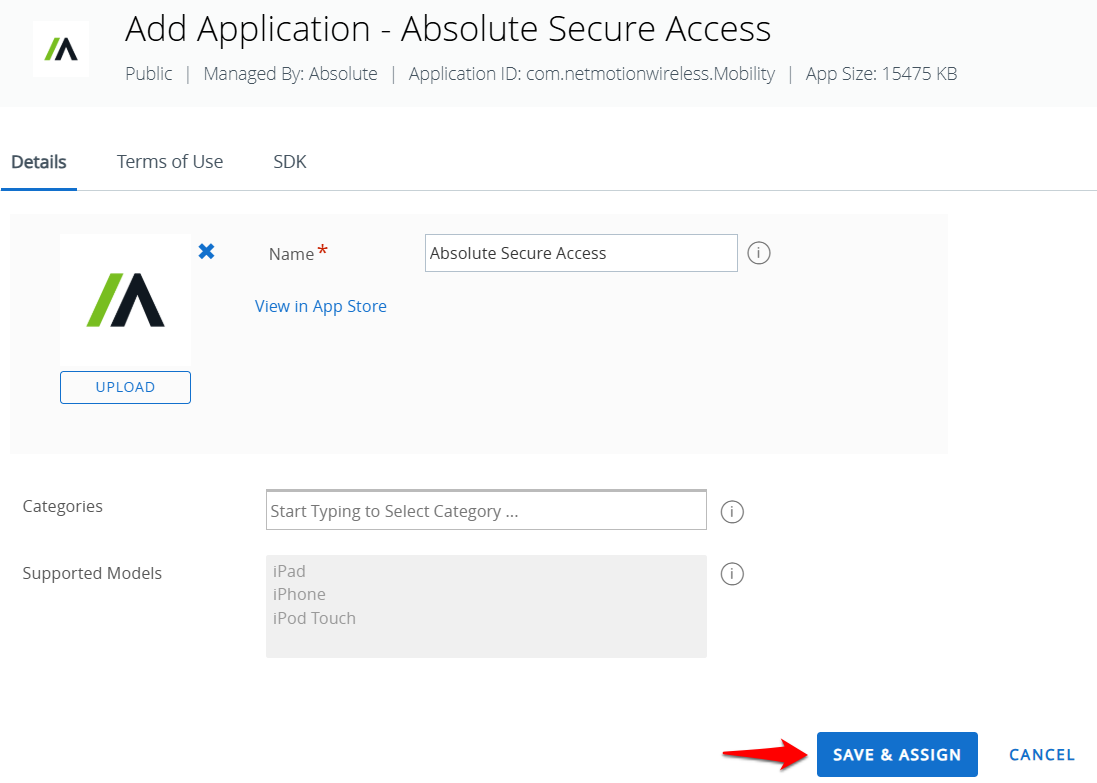1097x783 pixels.
Task: Open info tooltip next to Name field
Action: [x=758, y=253]
